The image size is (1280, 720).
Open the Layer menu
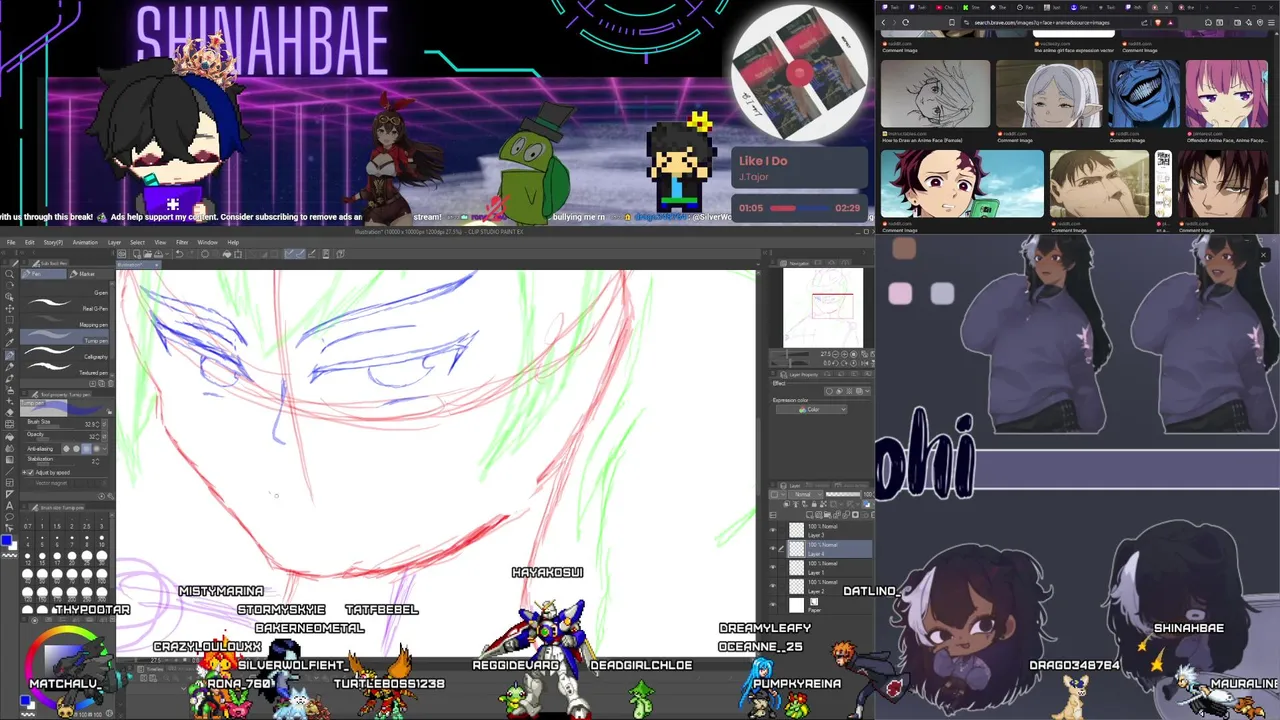pyautogui.click(x=114, y=242)
